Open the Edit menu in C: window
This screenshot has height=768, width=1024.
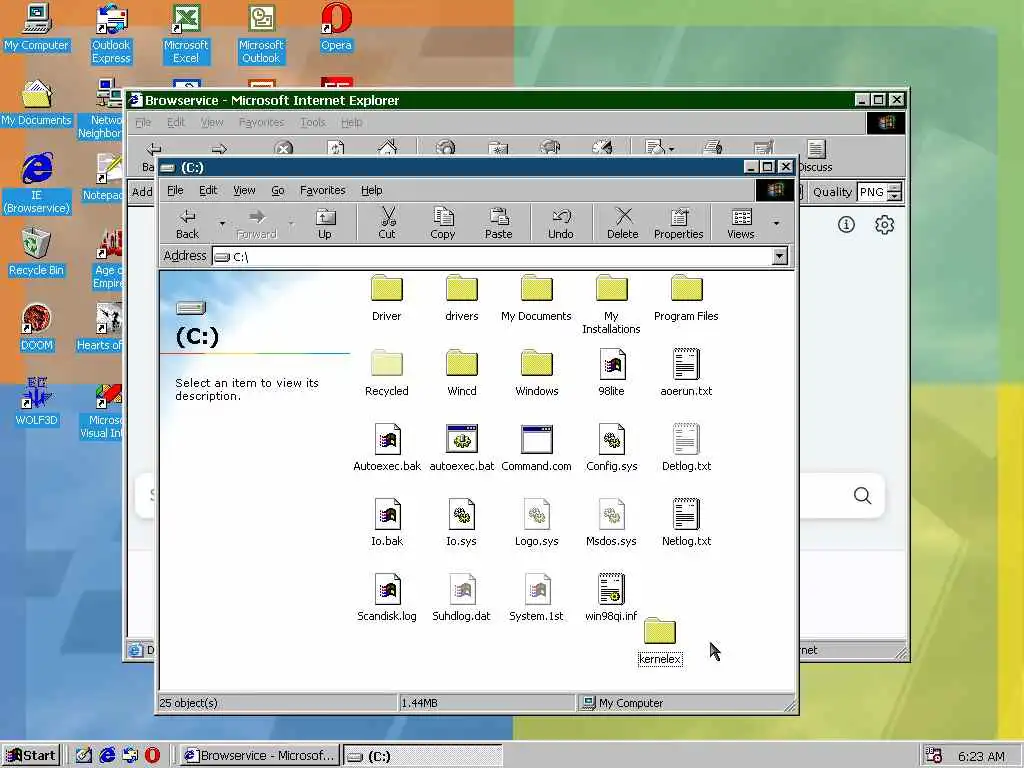(208, 190)
